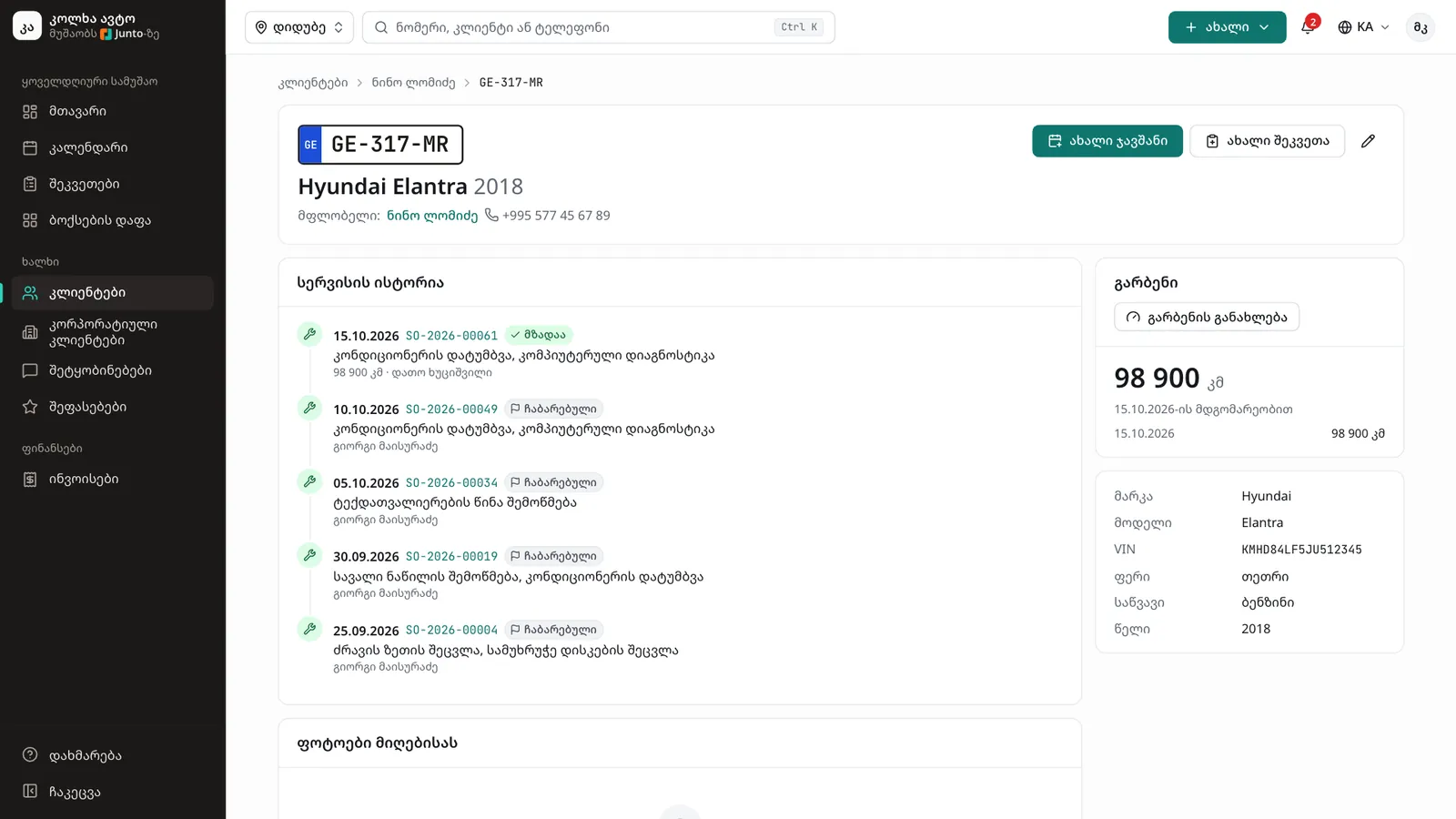Click the wrench icon next to SO-2026-00019
This screenshot has height=819, width=1456.
coord(309,555)
